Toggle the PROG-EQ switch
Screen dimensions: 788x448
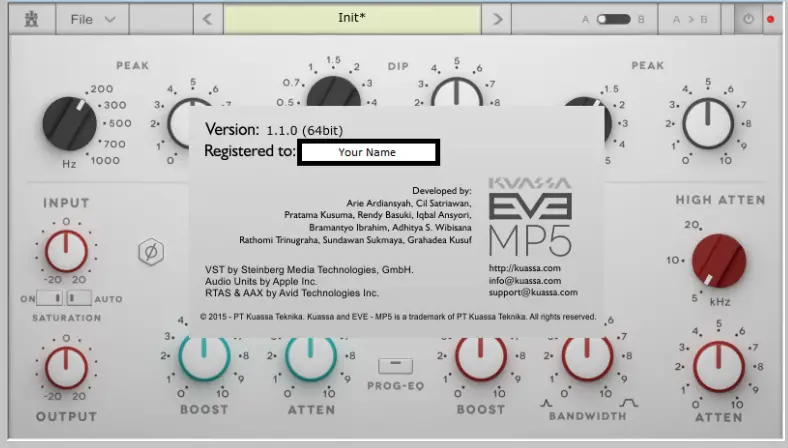click(396, 366)
